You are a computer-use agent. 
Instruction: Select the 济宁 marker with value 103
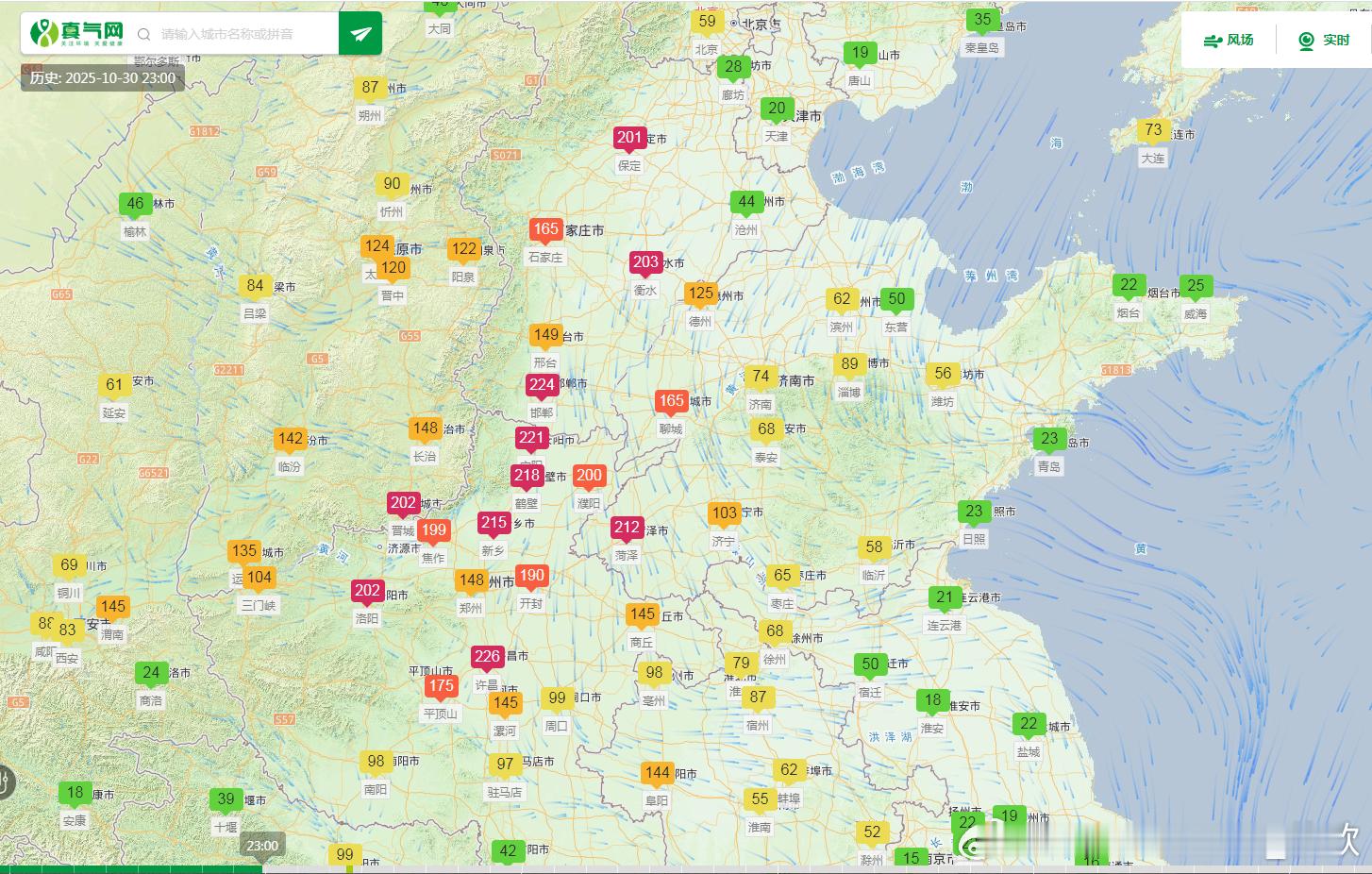pyautogui.click(x=724, y=514)
